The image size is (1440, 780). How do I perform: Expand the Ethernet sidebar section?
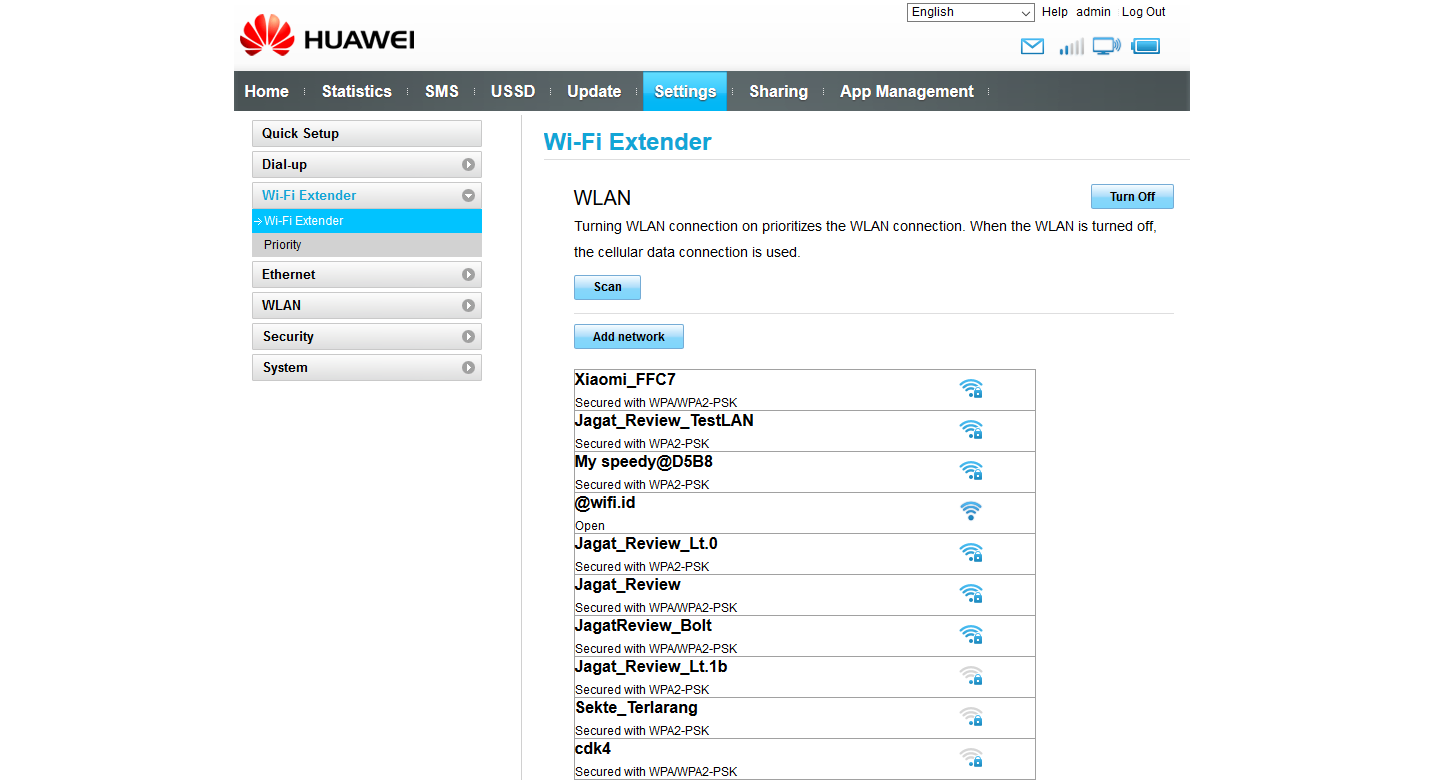coord(366,275)
